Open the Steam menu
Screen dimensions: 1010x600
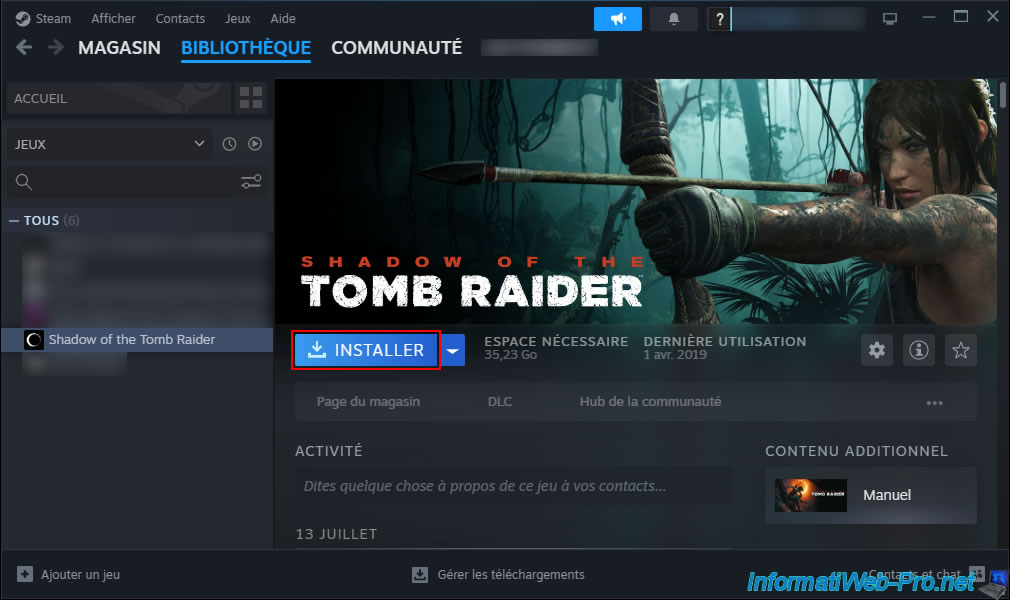coord(53,19)
